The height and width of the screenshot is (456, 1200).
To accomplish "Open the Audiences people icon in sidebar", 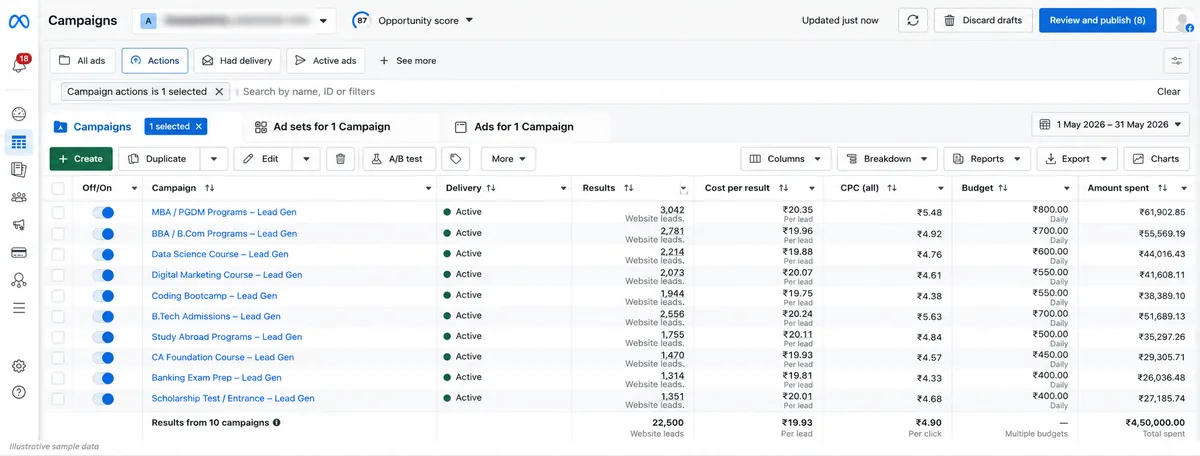I will point(18,197).
